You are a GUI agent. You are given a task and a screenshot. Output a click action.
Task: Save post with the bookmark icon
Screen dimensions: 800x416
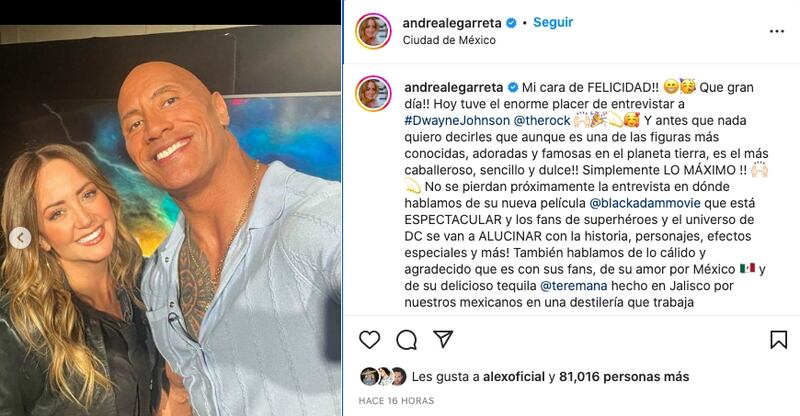[779, 339]
